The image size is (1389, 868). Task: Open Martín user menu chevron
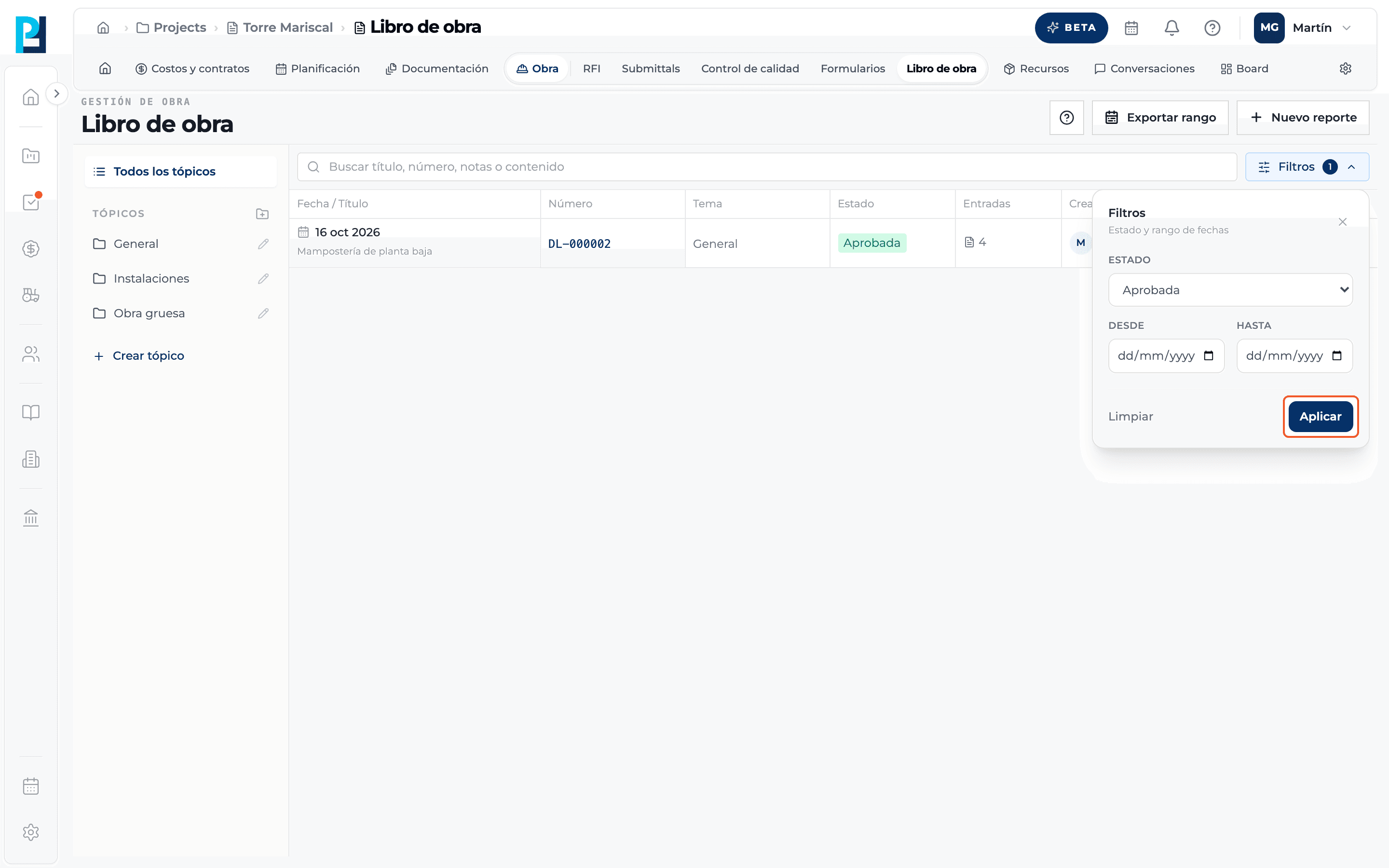[x=1347, y=27]
